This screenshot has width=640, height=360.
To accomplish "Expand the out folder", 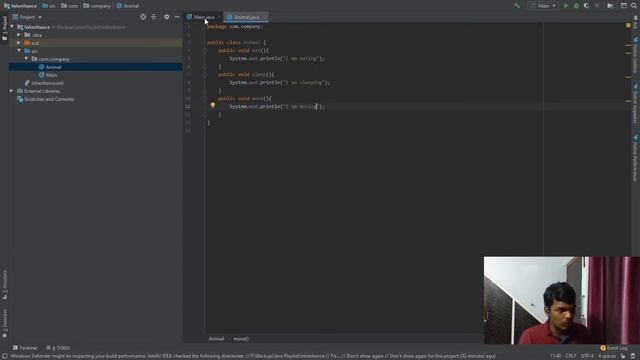I will (19, 43).
